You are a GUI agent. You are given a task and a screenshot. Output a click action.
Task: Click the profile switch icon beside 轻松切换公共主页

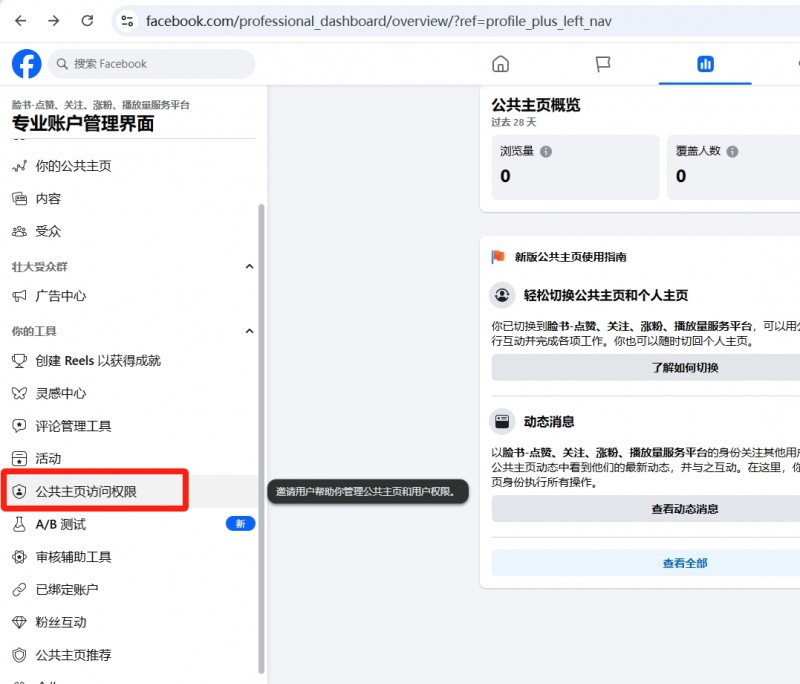tap(502, 295)
